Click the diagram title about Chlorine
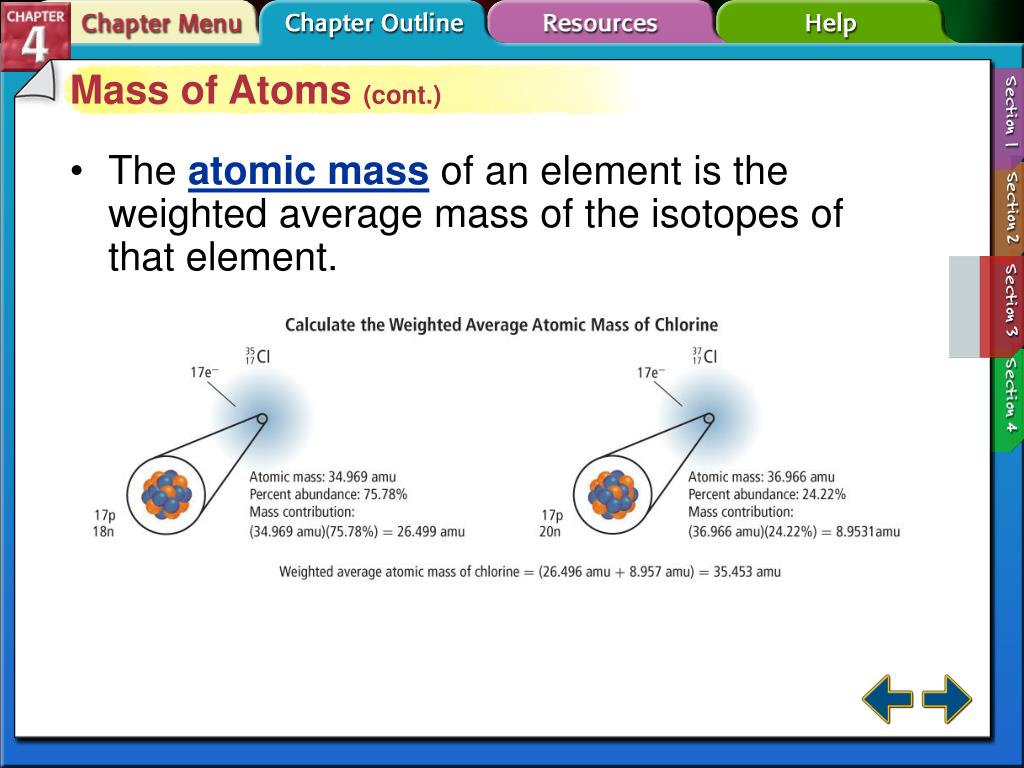The image size is (1024, 768). tap(502, 325)
